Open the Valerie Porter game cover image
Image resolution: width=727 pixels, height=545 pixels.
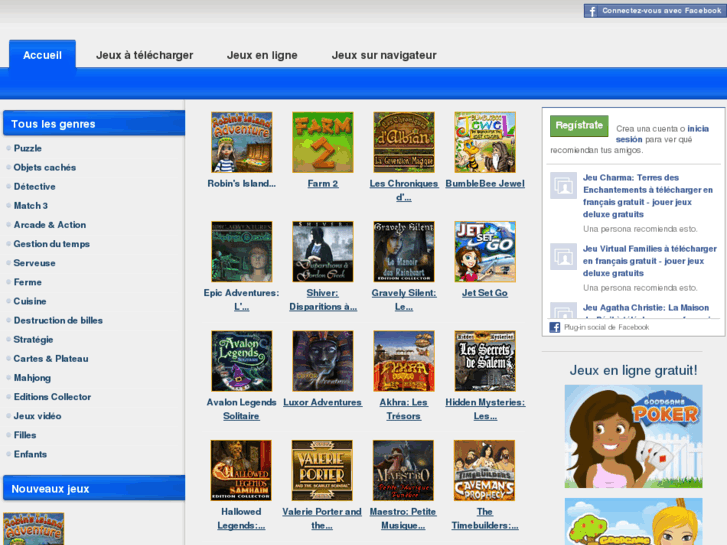point(322,470)
